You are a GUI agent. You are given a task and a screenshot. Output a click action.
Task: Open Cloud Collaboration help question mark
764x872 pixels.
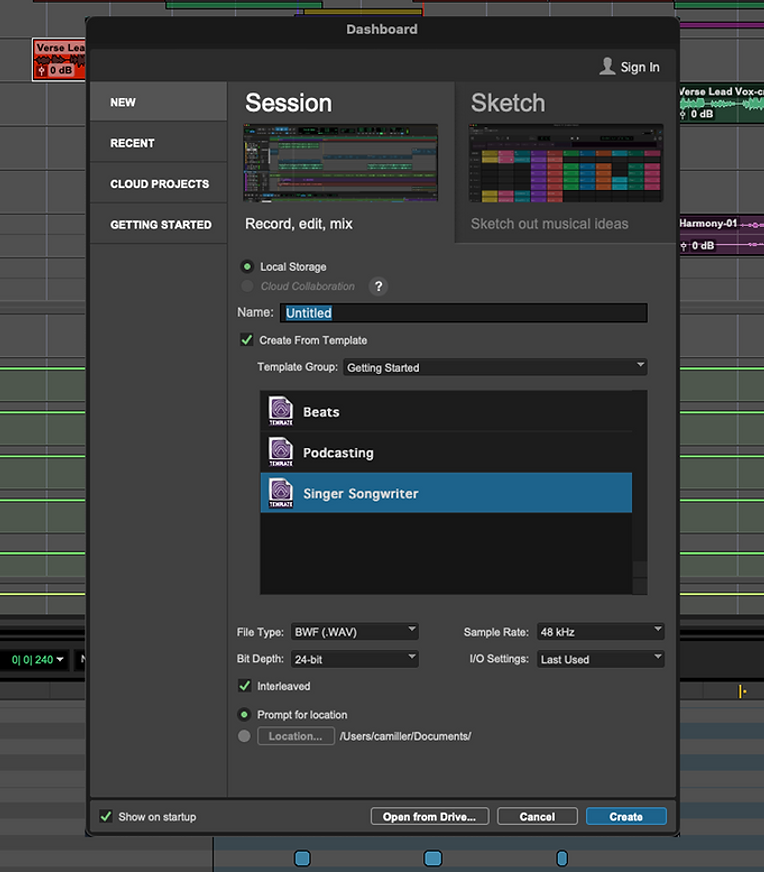[x=378, y=286]
